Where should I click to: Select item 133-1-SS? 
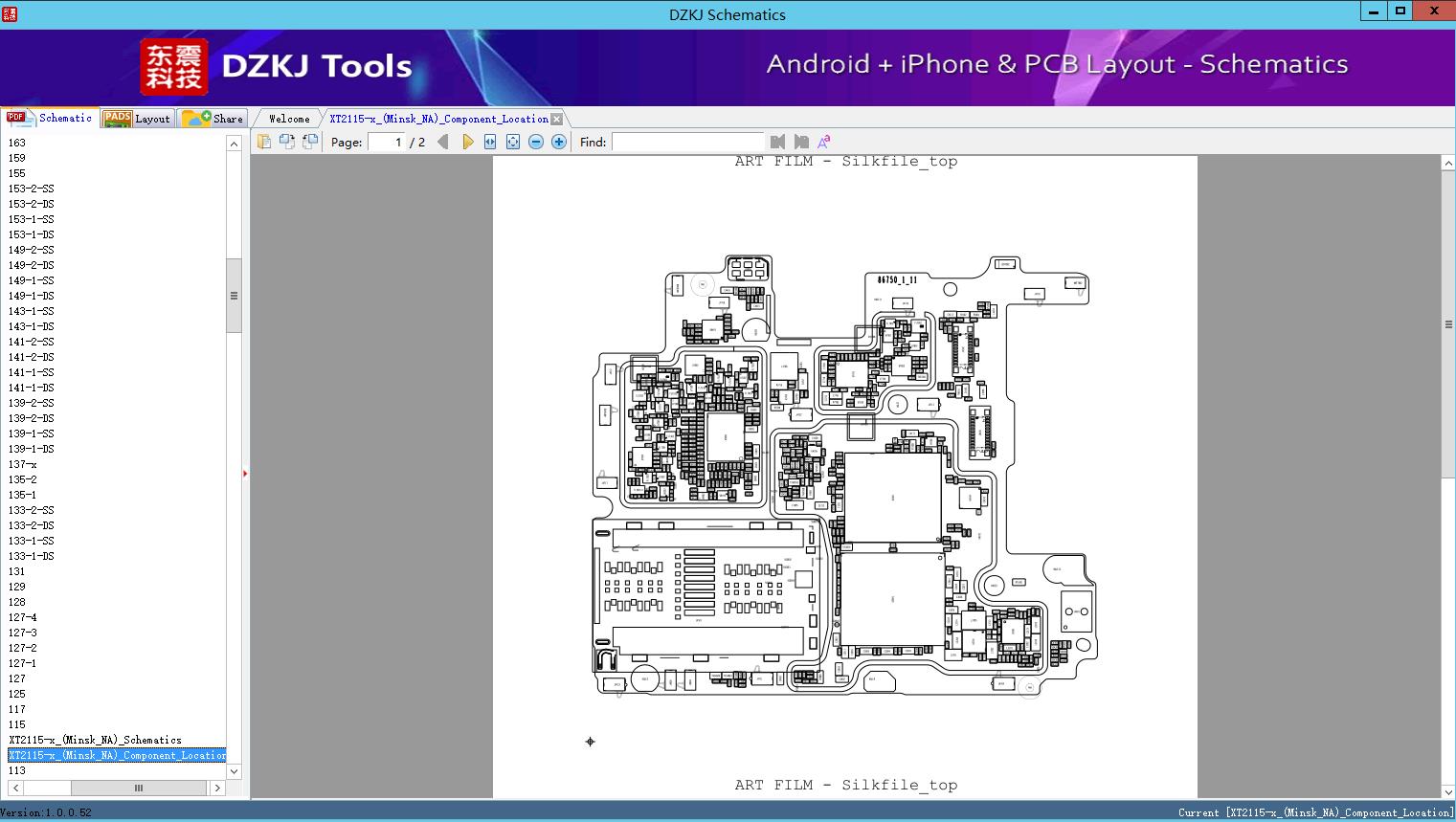click(x=32, y=541)
